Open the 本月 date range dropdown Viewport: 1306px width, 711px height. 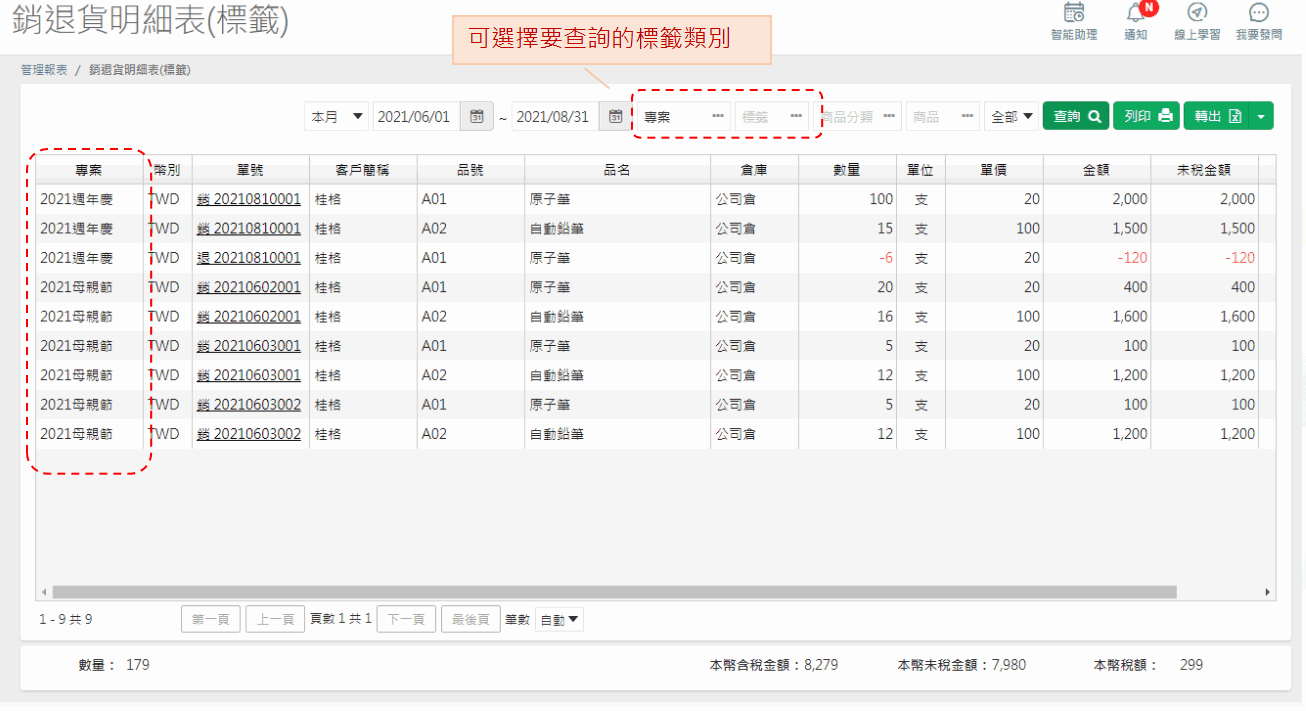click(337, 116)
